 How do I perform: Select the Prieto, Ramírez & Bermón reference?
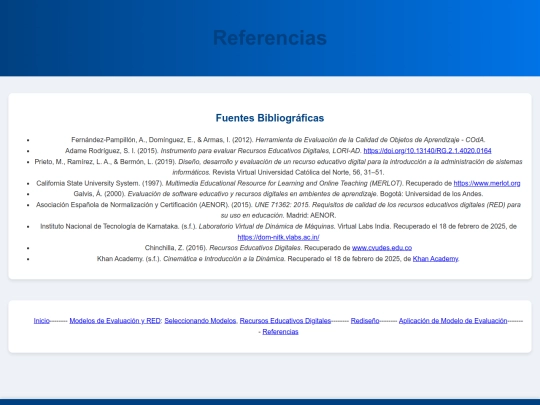[278, 167]
